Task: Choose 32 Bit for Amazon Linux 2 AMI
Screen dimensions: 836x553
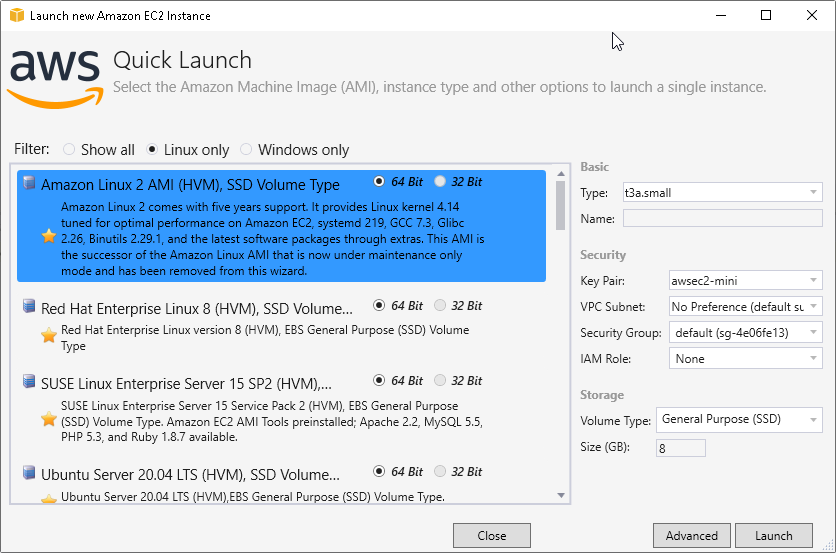Action: click(x=458, y=182)
